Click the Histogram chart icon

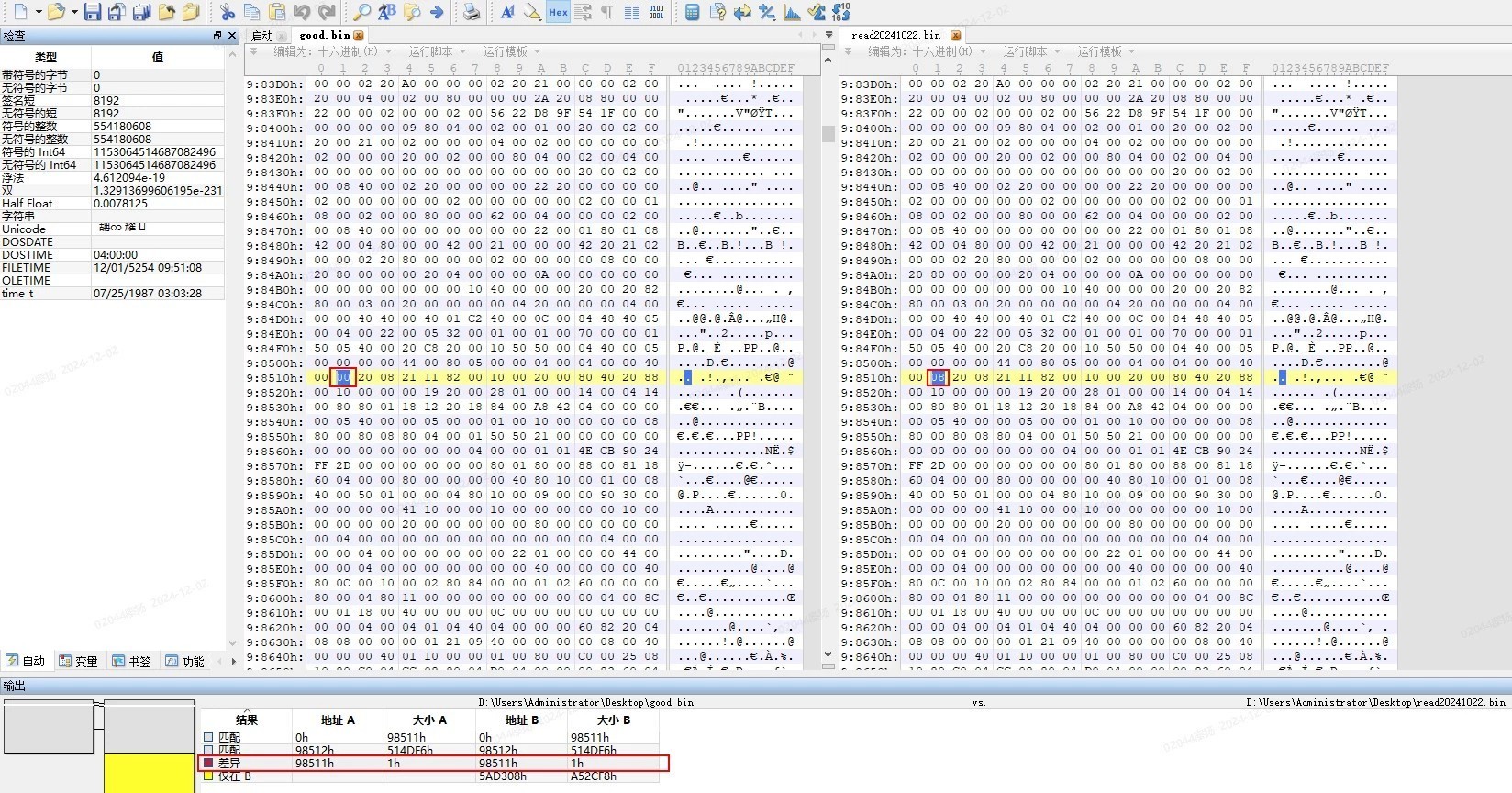pyautogui.click(x=792, y=12)
